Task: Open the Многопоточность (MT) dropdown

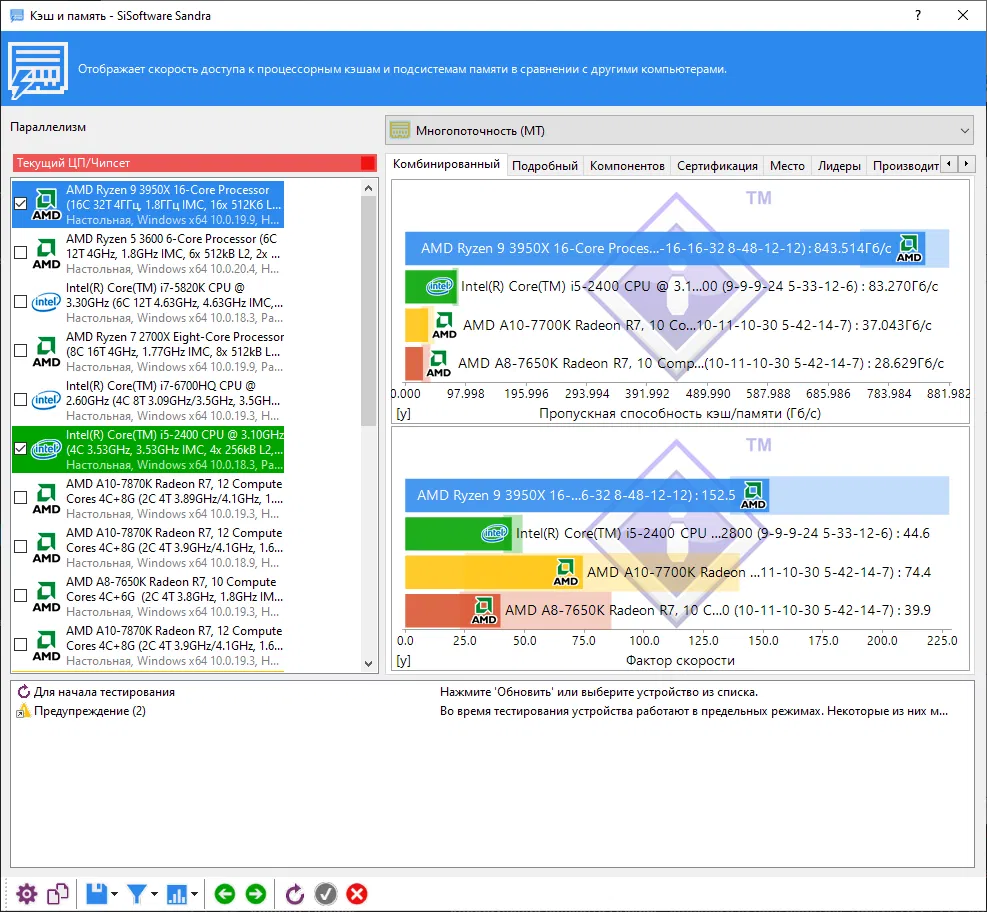Action: (x=680, y=130)
